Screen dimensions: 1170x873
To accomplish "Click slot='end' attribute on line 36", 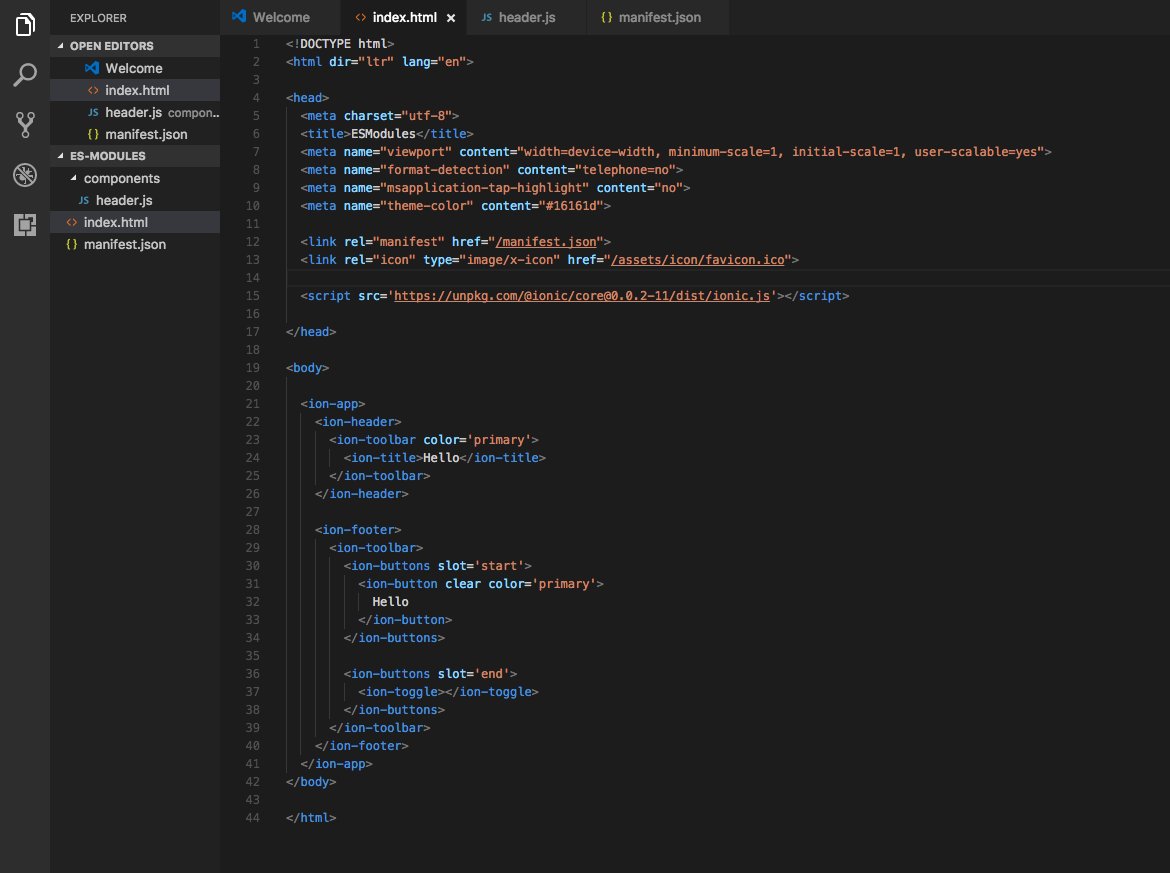I will tap(474, 674).
